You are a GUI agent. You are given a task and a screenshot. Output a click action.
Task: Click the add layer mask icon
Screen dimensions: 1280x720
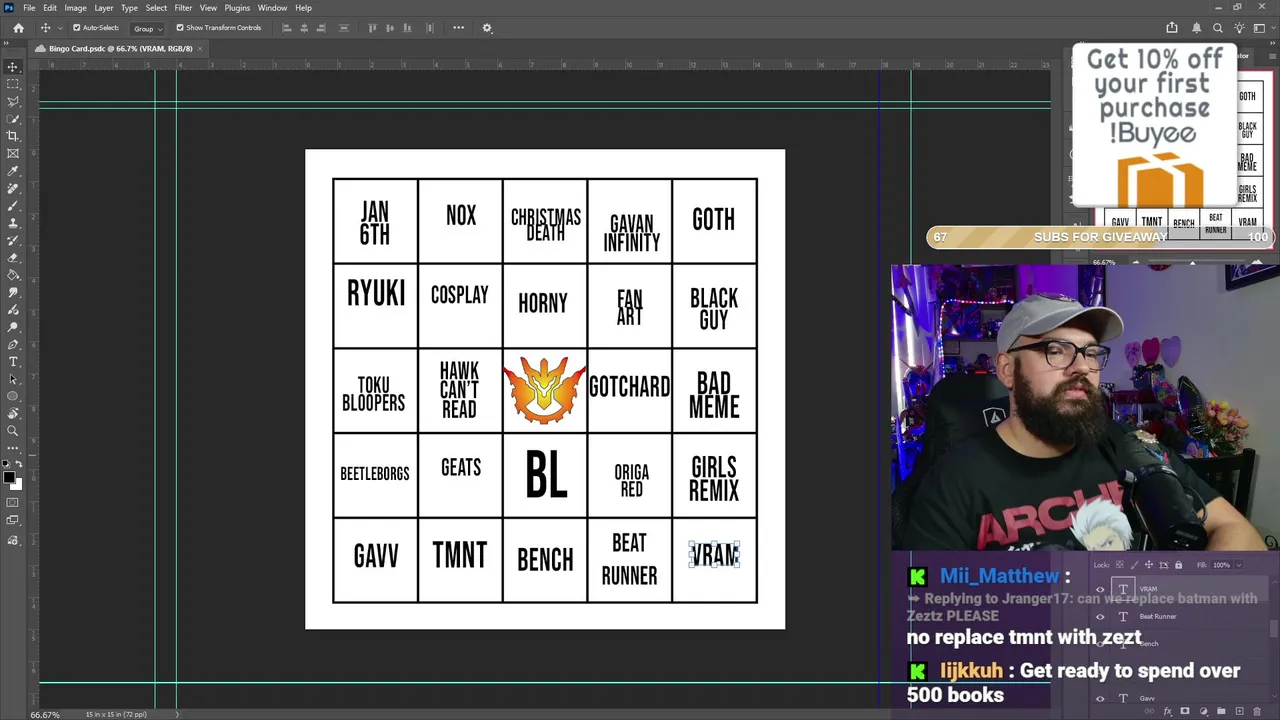(x=1185, y=712)
